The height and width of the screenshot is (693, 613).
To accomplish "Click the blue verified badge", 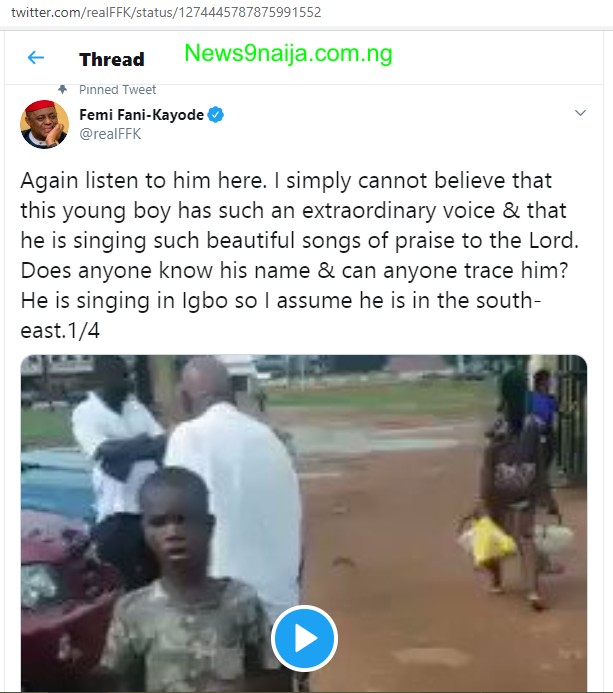I will pos(215,115).
